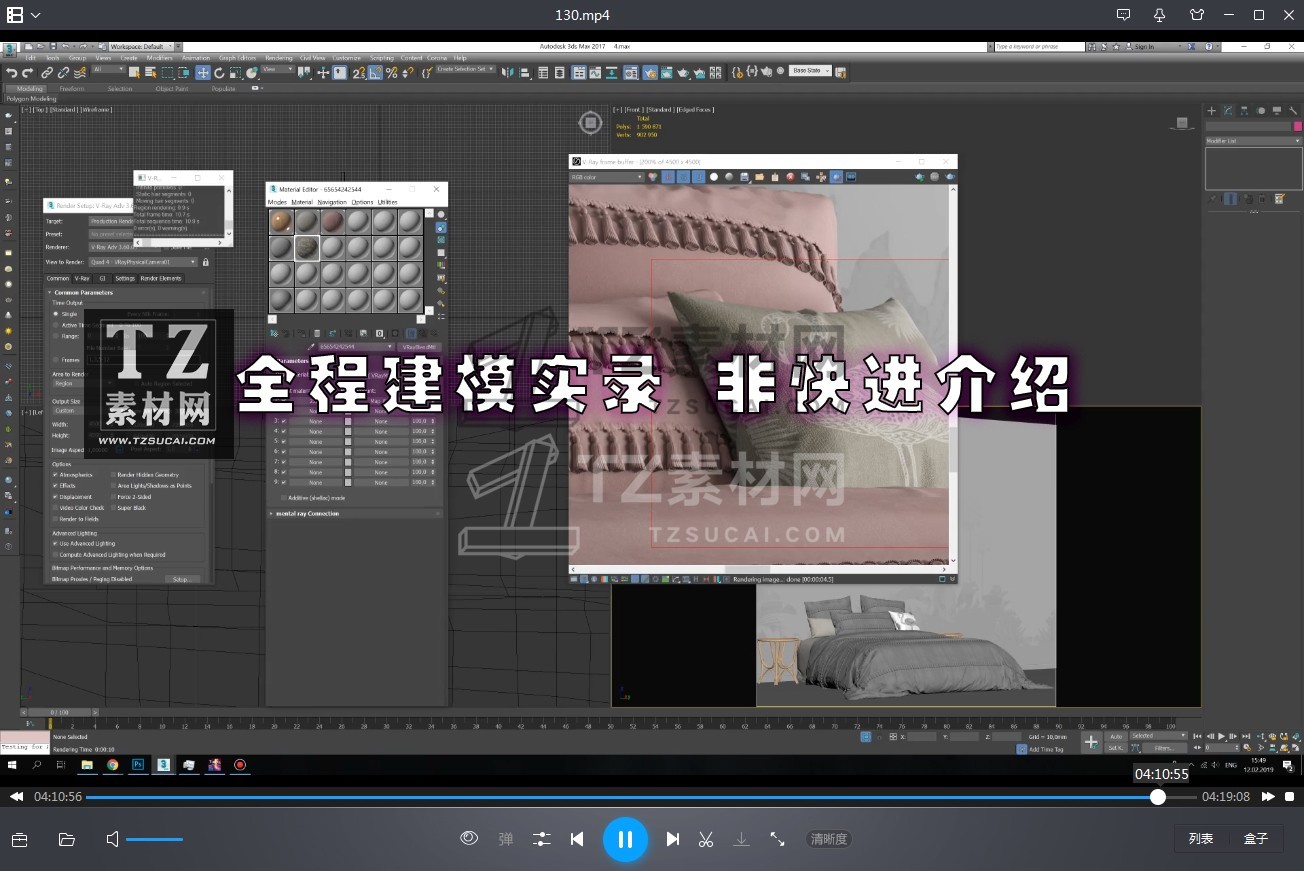The height and width of the screenshot is (871, 1304).
Task: Click the Setup... button in Render Setup
Action: pos(181,579)
